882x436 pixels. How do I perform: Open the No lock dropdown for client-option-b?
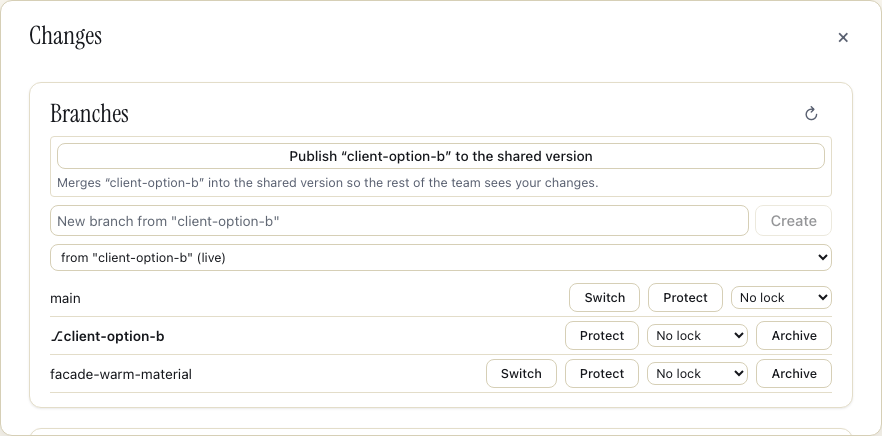[697, 336]
